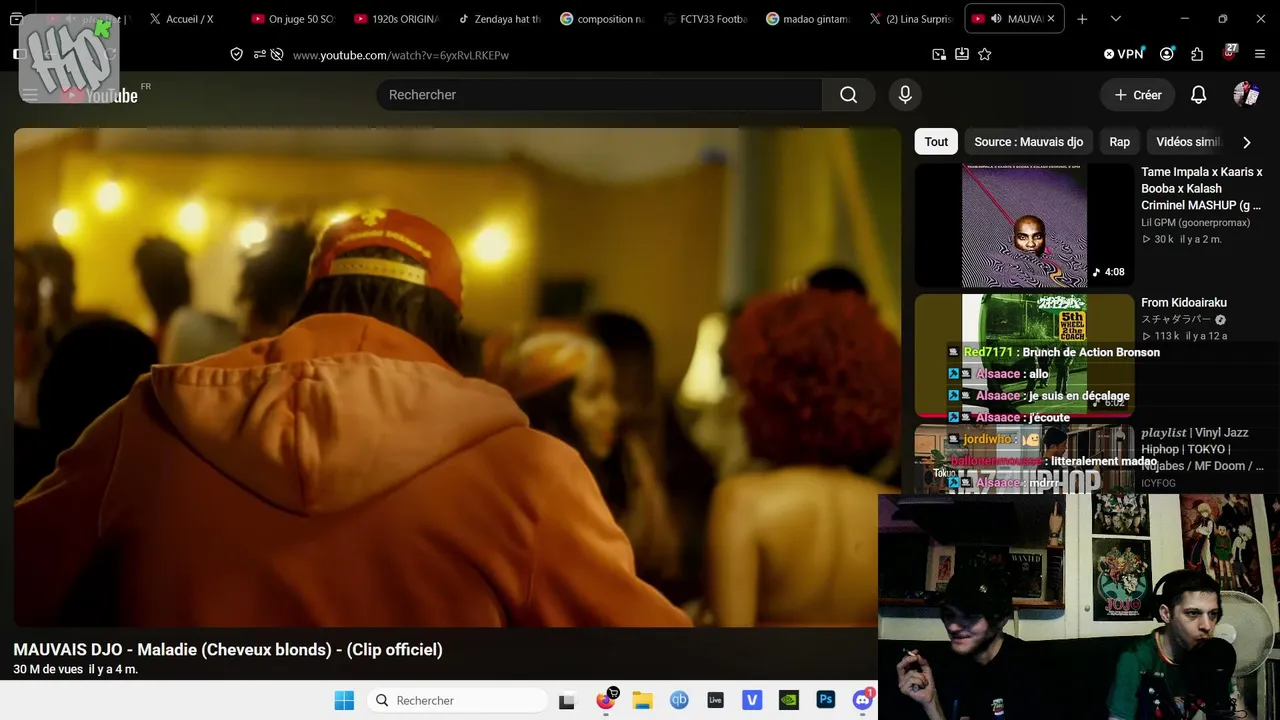Click the browser address bar URL

400,55
